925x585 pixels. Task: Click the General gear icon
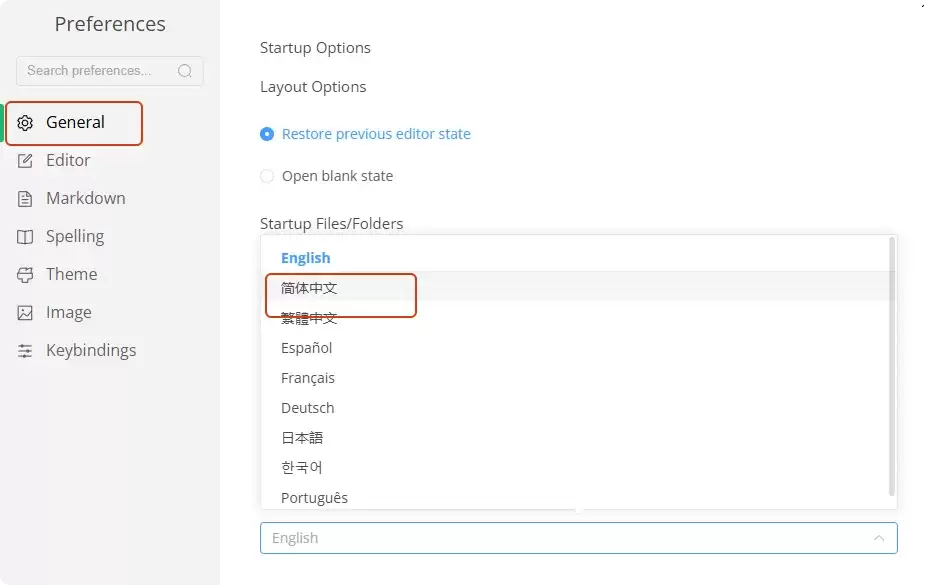(x=25, y=123)
